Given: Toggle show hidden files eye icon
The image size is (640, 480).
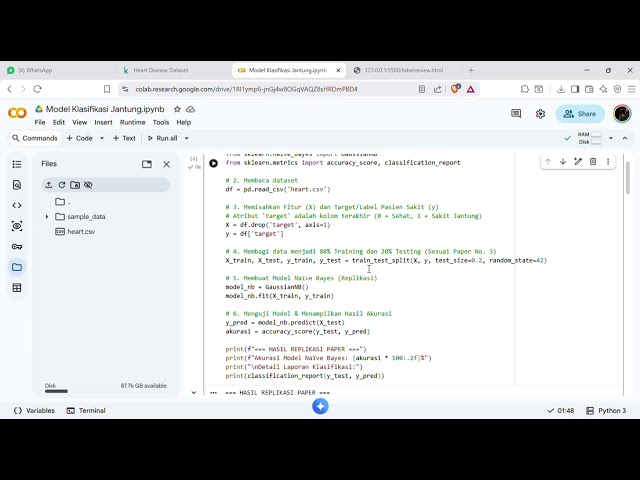Looking at the screenshot, I should pos(88,185).
